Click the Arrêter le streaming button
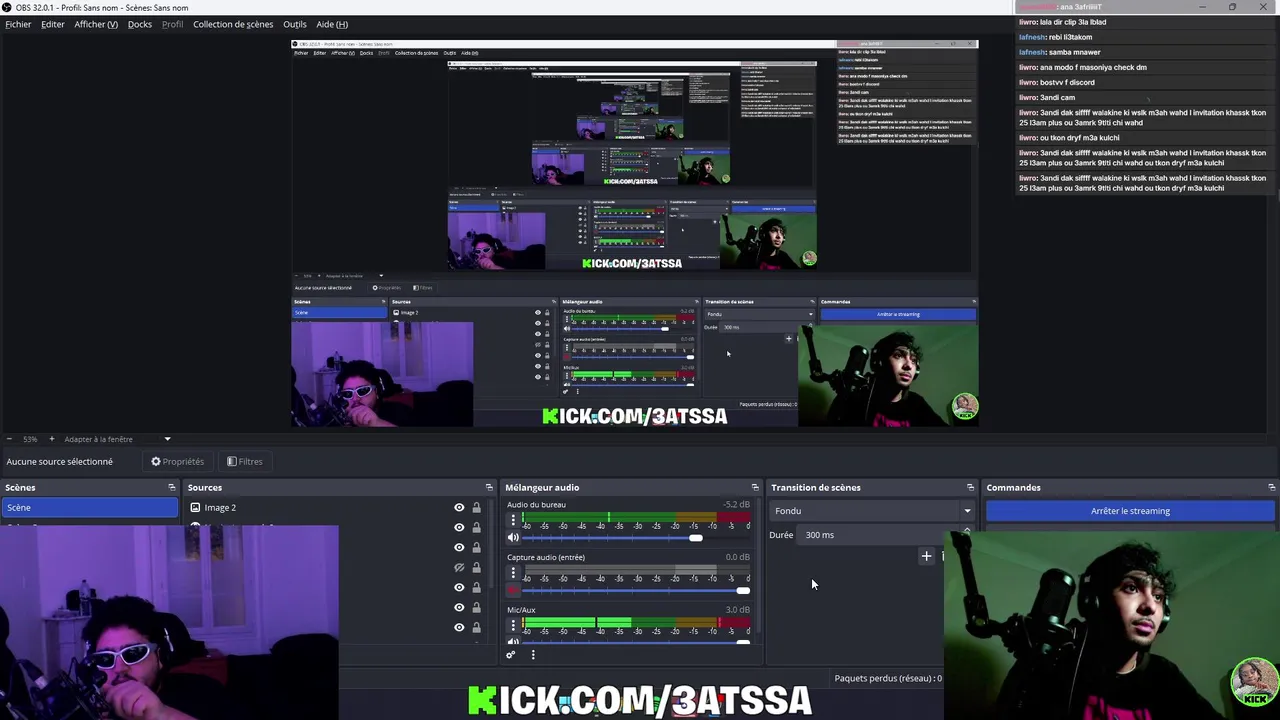Screen dimensions: 1280x720 click(1130, 511)
